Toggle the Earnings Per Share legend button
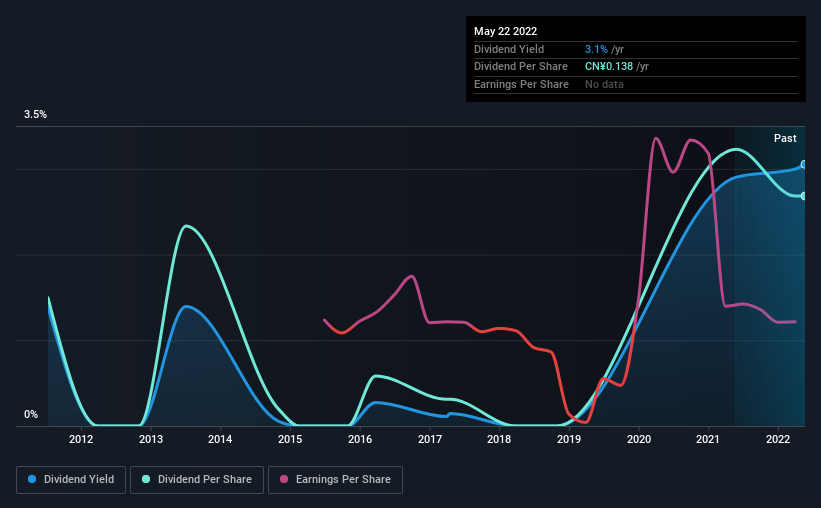Viewport: 821px width, 508px height. click(335, 480)
